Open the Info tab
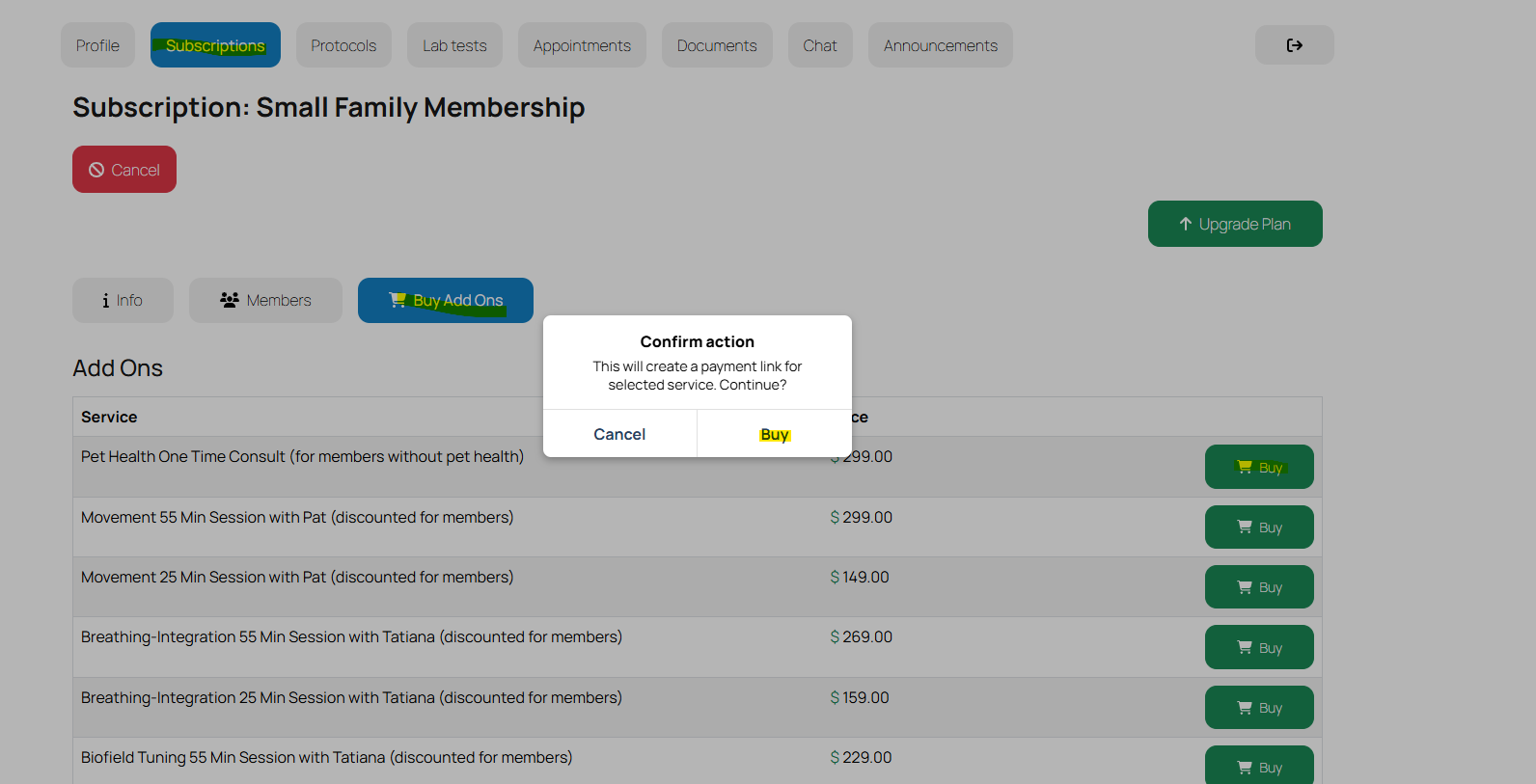1536x784 pixels. (x=123, y=301)
